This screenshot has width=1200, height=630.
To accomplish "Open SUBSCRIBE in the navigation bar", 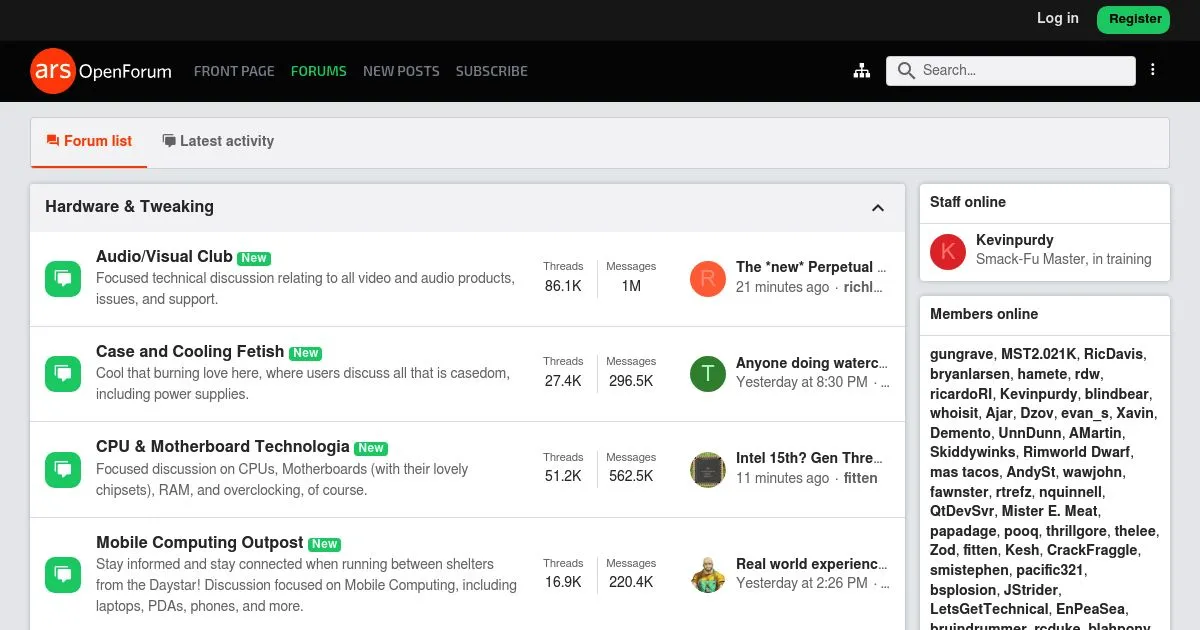I will 492,71.
